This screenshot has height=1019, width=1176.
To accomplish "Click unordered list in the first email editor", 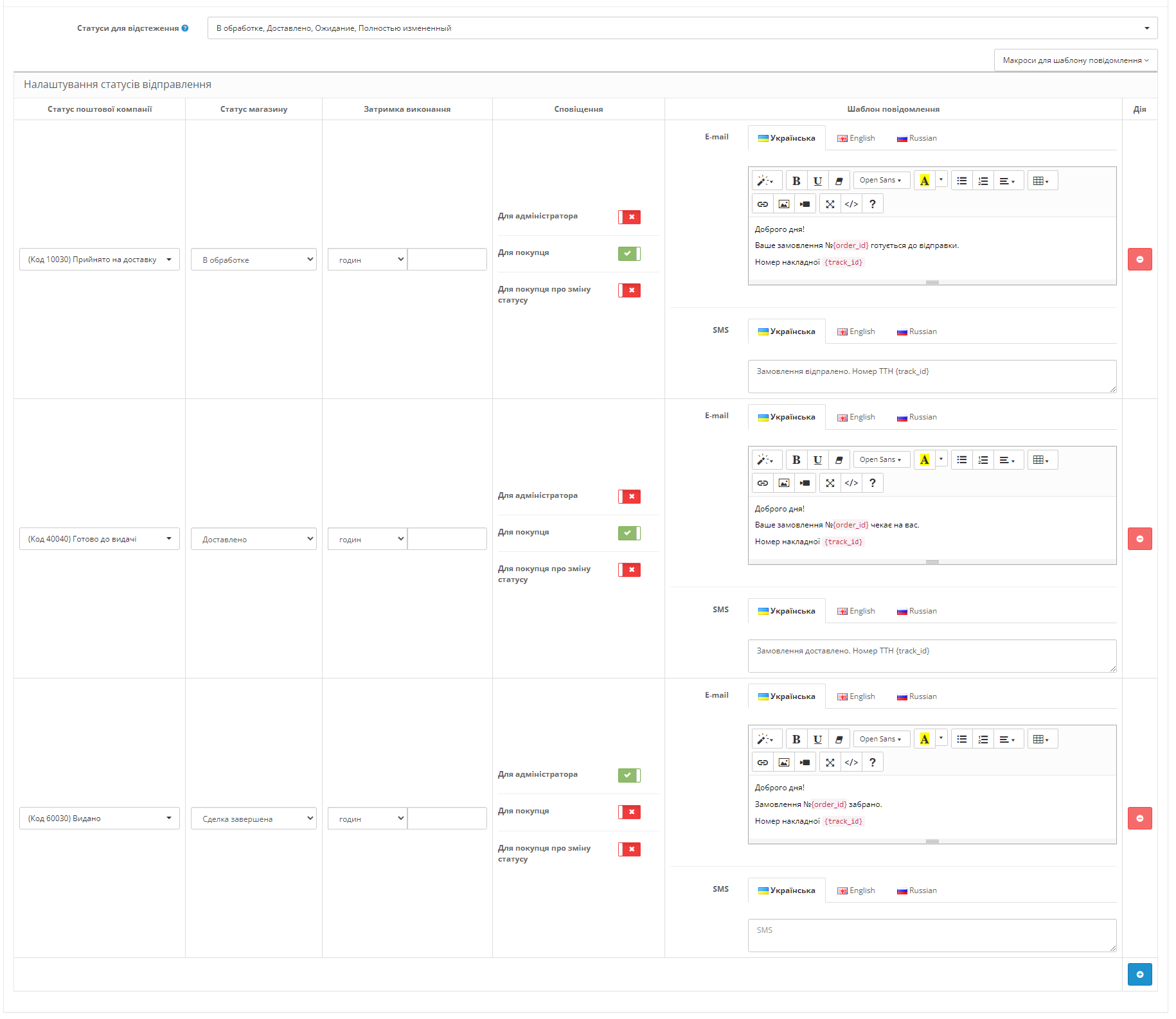I will click(x=962, y=181).
